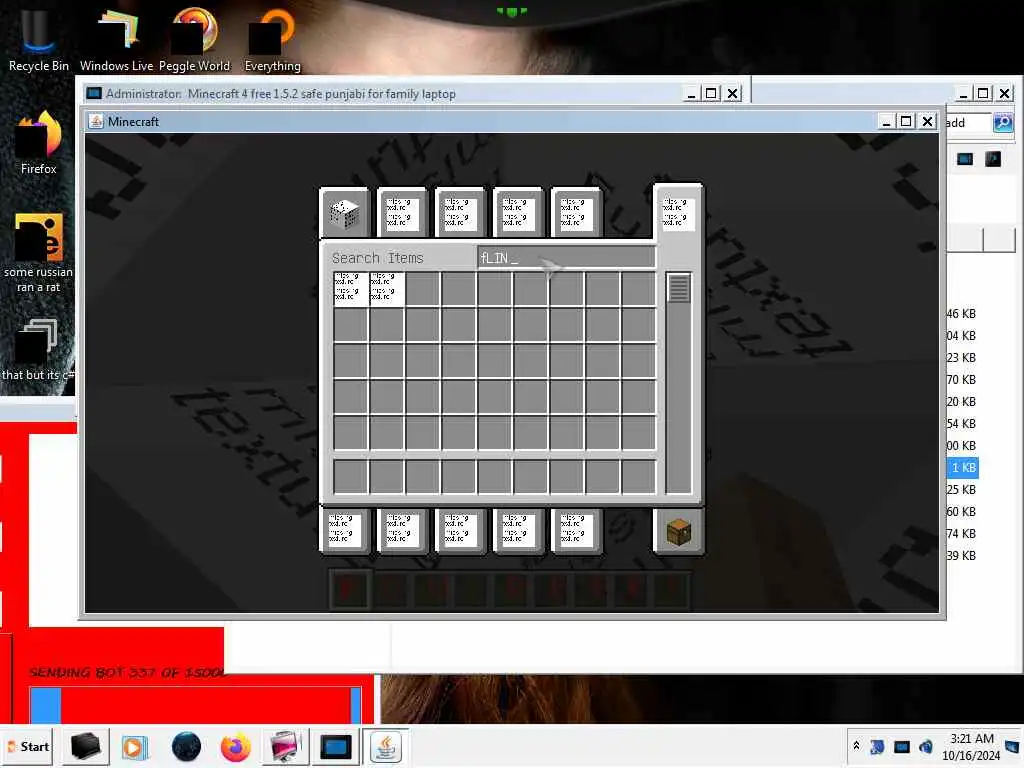Open the Start menu
This screenshot has width=1024, height=768.
pyautogui.click(x=29, y=746)
